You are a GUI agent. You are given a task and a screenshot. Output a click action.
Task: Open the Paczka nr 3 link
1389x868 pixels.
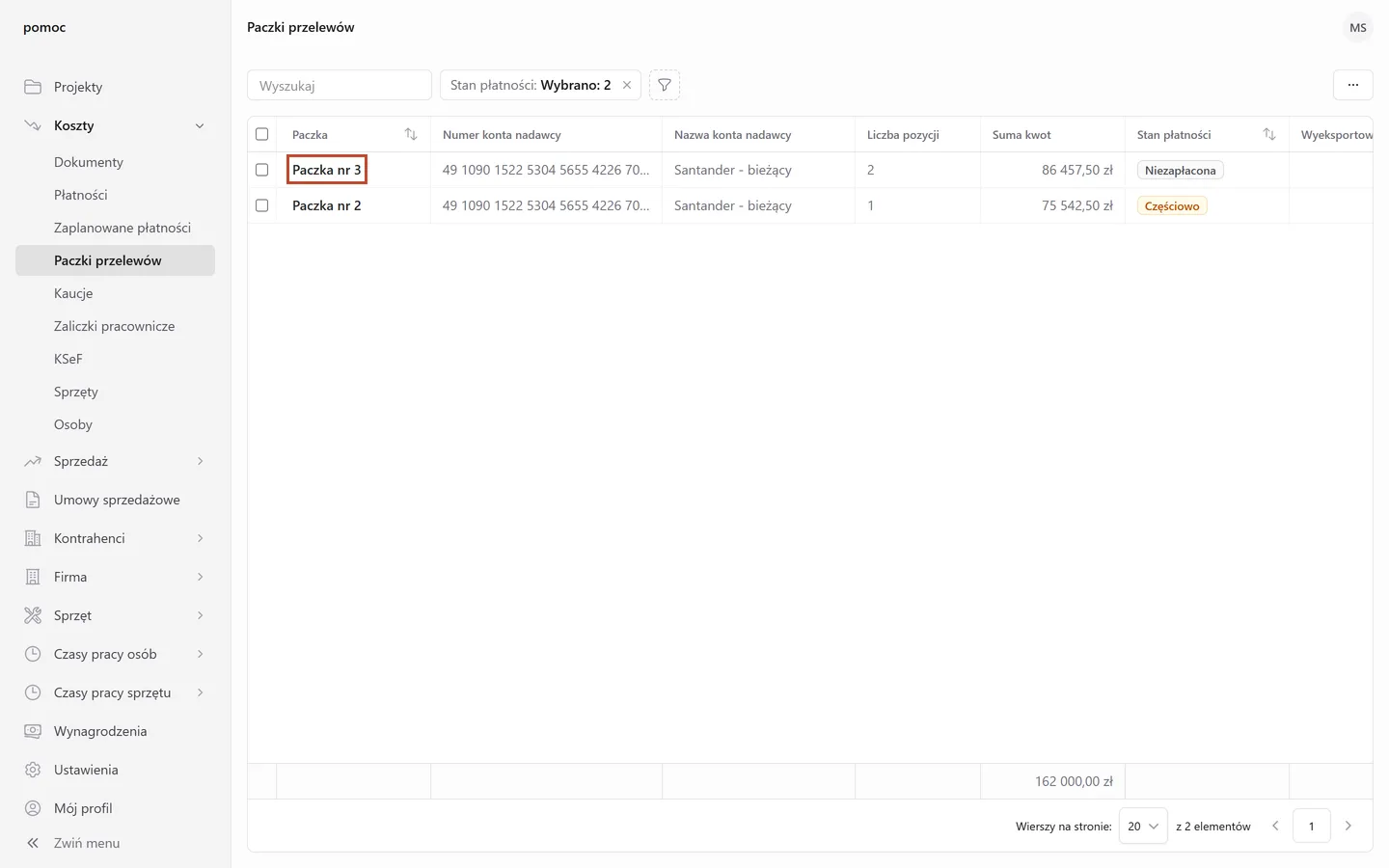coord(327,170)
